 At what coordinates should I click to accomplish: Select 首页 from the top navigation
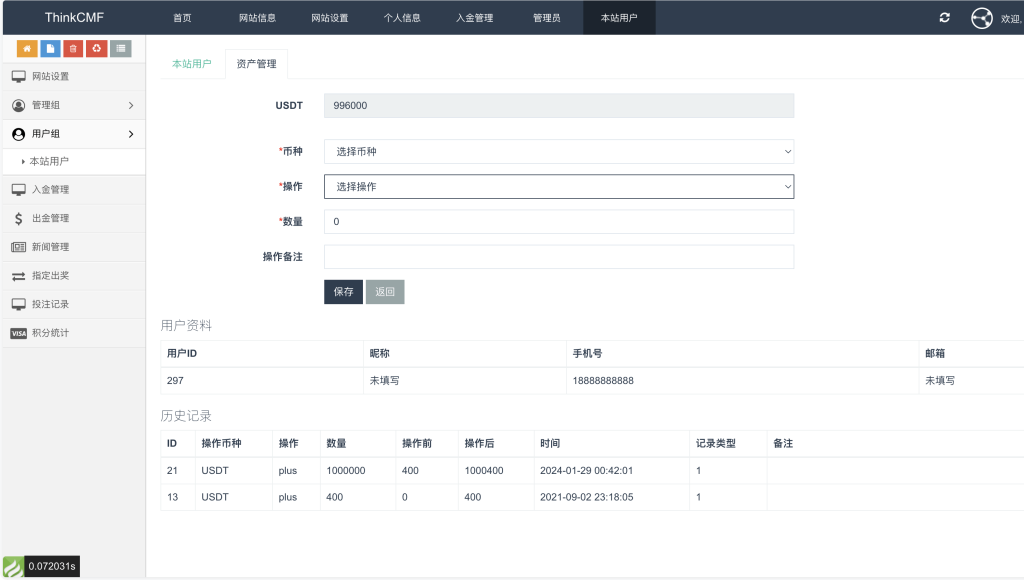pyautogui.click(x=181, y=17)
